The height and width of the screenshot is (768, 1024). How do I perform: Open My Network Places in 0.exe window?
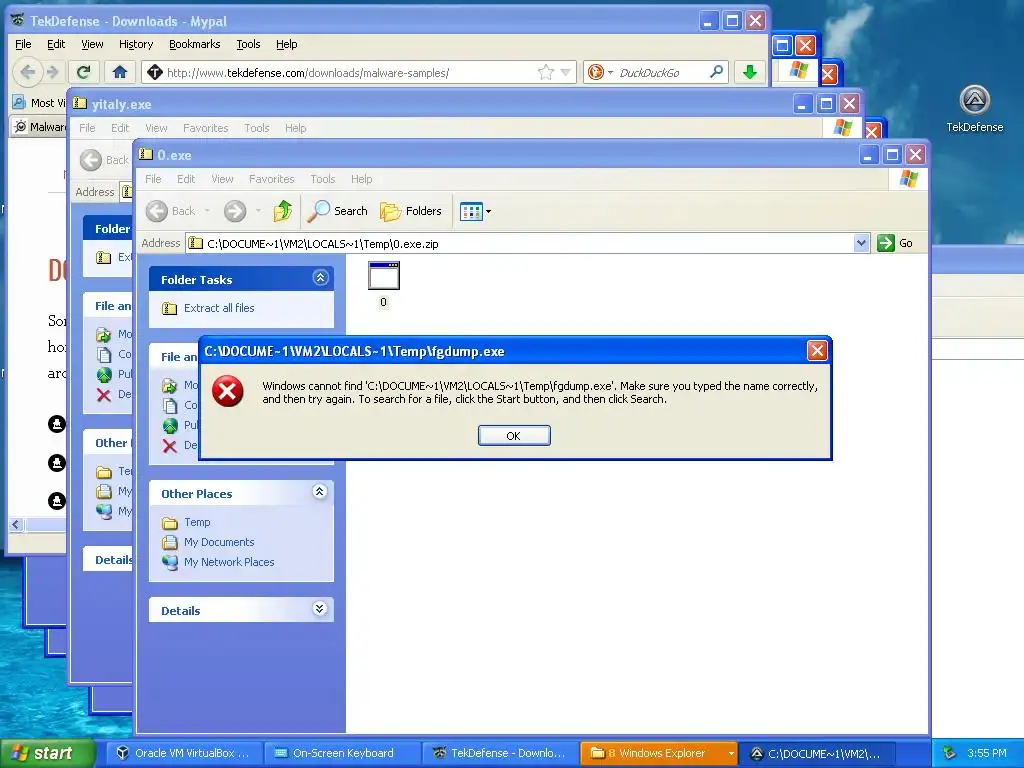point(229,562)
